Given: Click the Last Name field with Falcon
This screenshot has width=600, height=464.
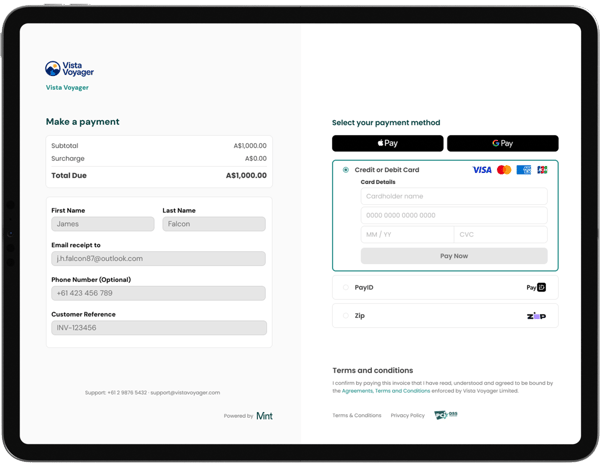Looking at the screenshot, I should point(214,224).
